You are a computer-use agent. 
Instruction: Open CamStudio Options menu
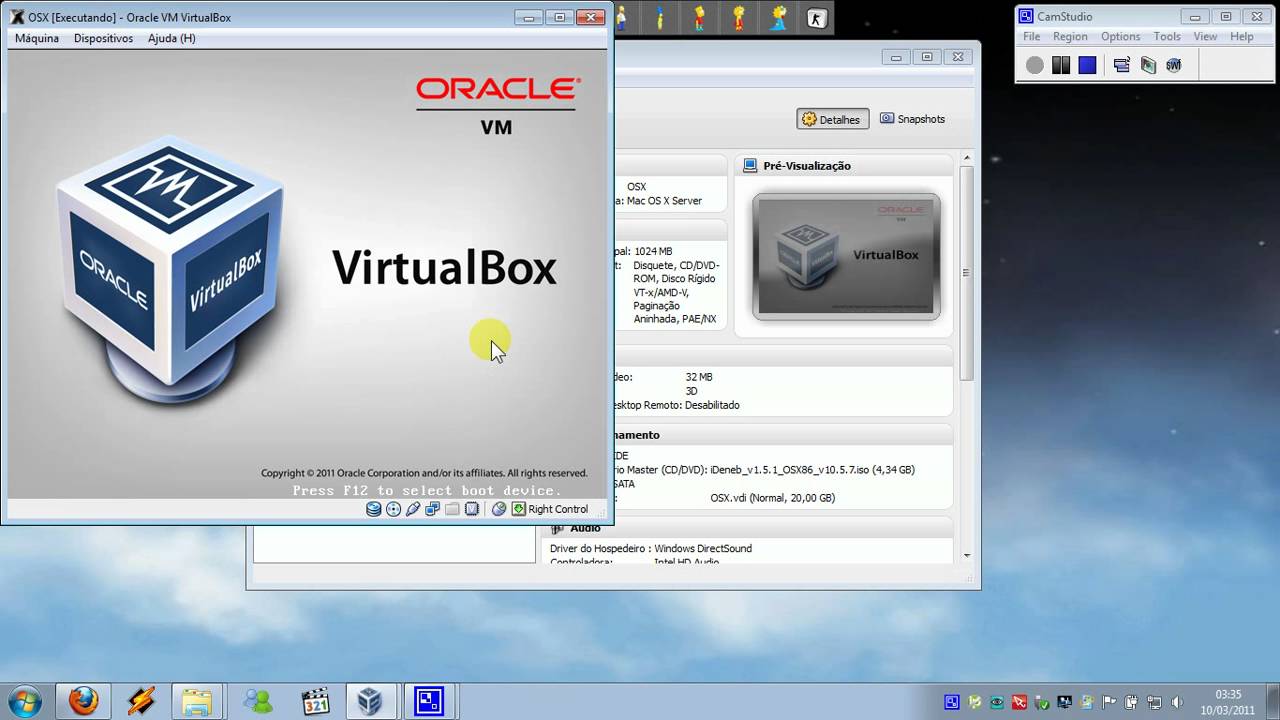click(x=1120, y=36)
